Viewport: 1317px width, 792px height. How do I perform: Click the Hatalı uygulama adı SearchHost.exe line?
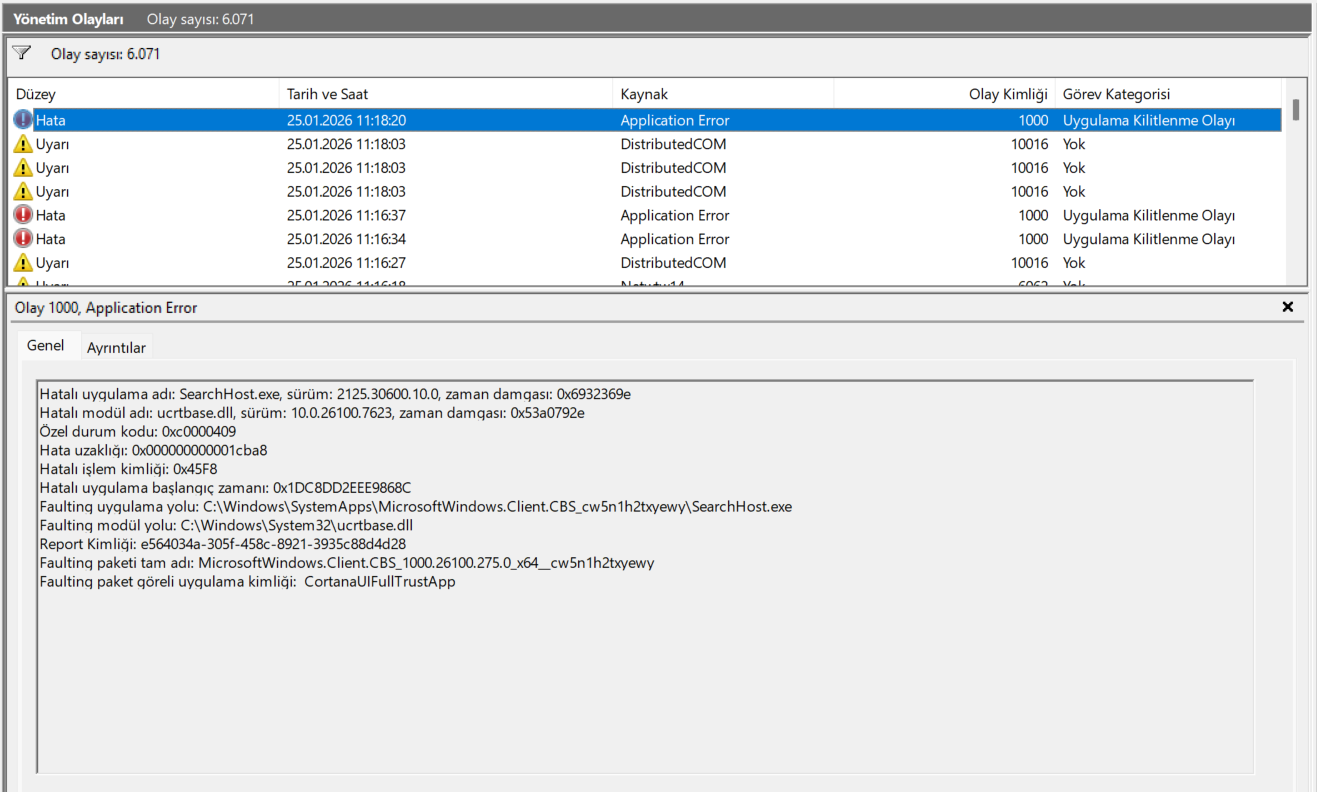click(x=335, y=394)
